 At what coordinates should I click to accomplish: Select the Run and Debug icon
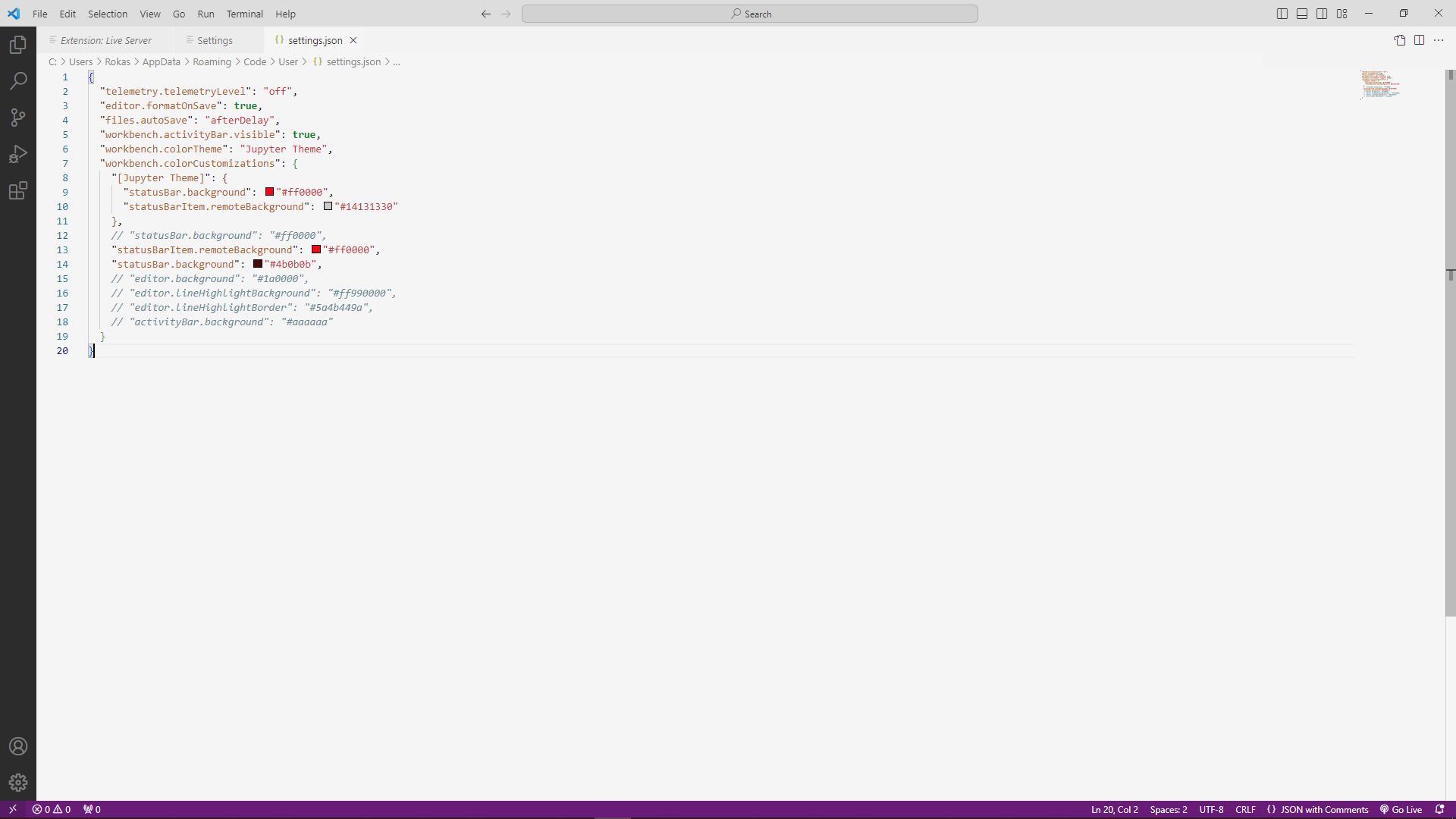(x=17, y=154)
